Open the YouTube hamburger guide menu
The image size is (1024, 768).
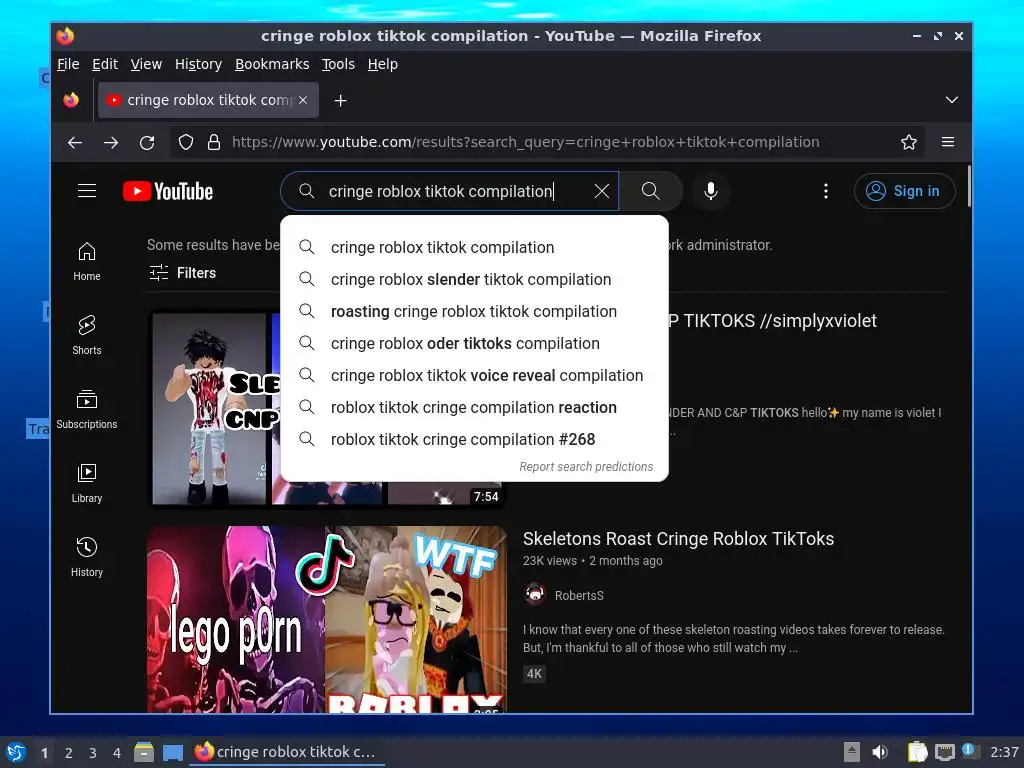click(x=87, y=191)
